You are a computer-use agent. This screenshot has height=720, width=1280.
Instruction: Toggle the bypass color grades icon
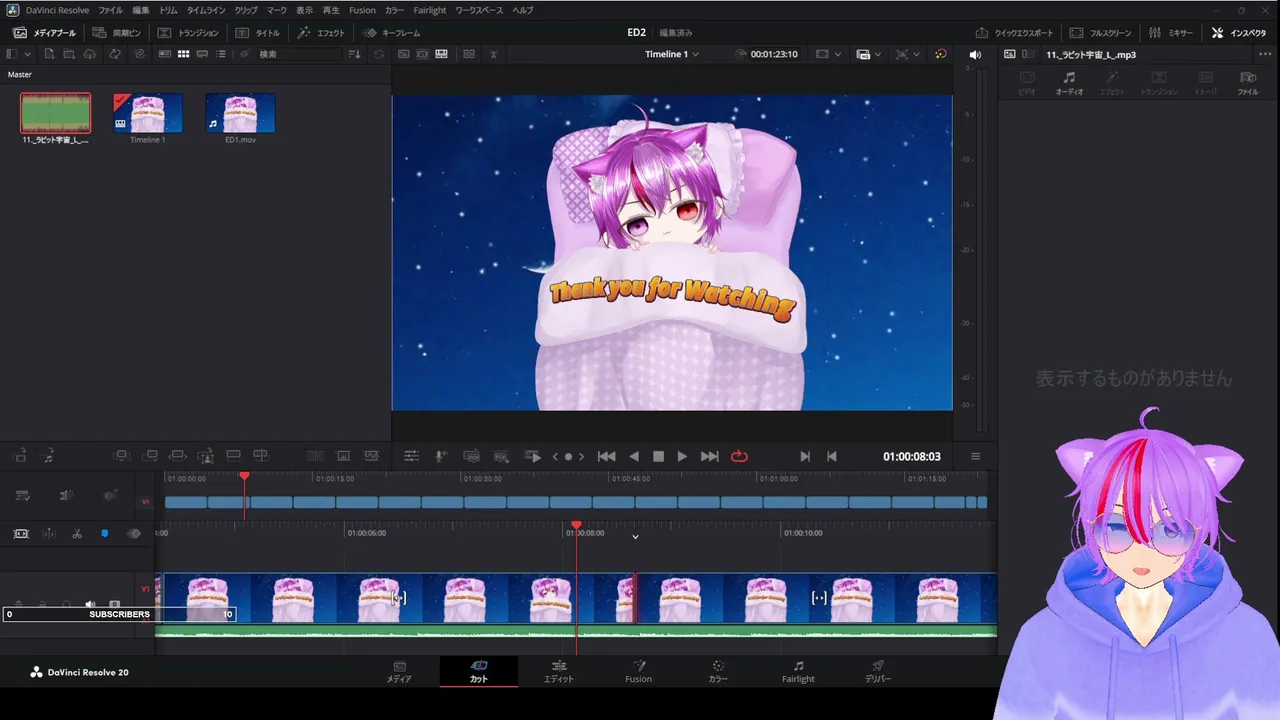pyautogui.click(x=941, y=54)
